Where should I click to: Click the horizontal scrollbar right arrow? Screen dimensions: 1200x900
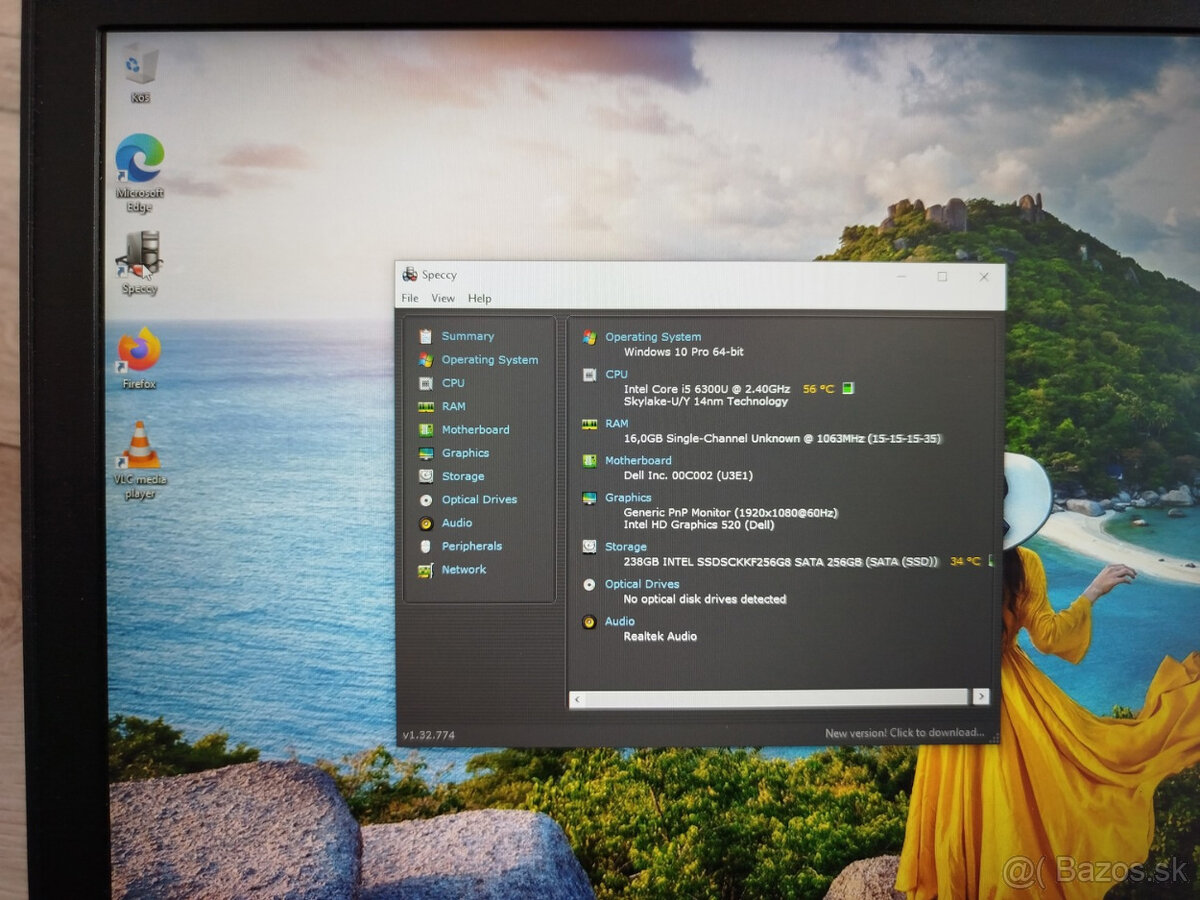click(981, 697)
